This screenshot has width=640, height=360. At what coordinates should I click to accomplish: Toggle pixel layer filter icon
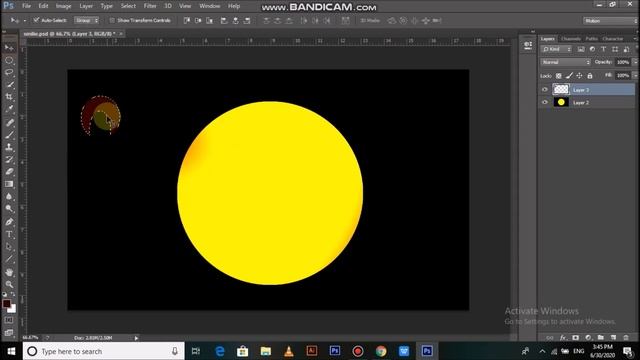point(581,49)
